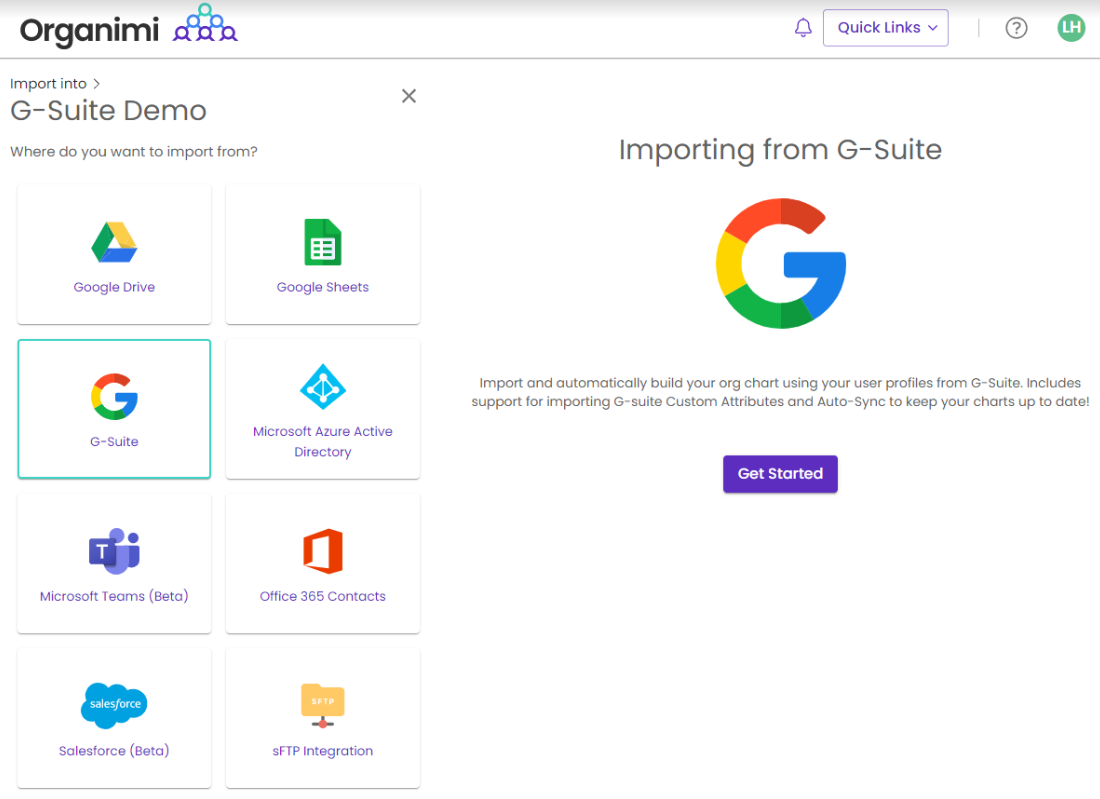The height and width of the screenshot is (799, 1100).
Task: Click the Organimi logo
Action: [128, 28]
